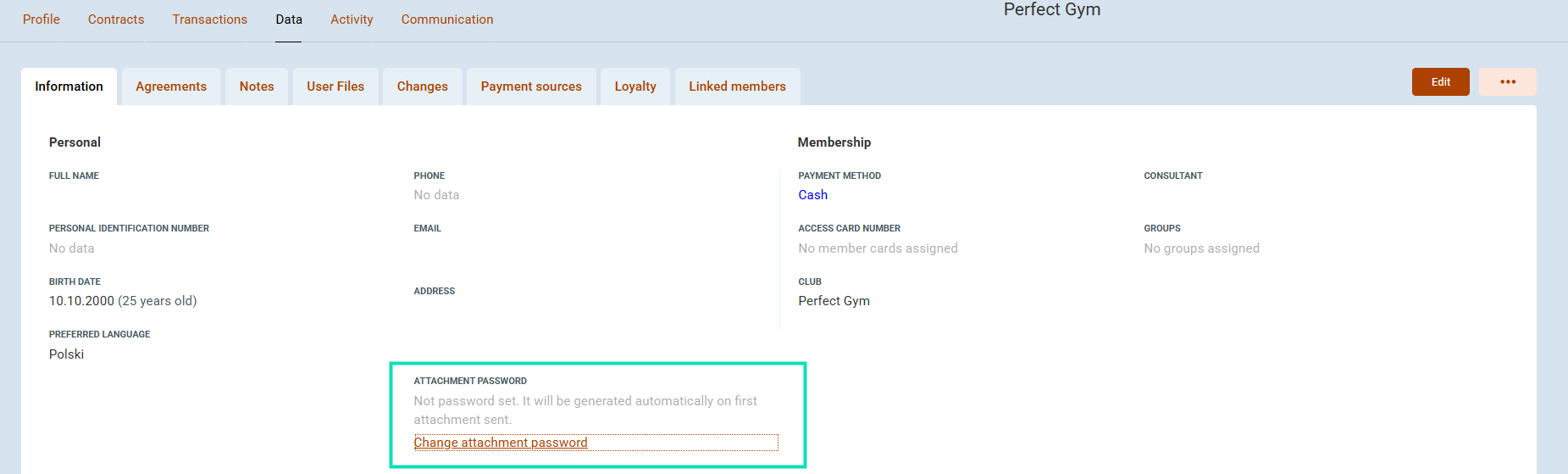
Task: Switch to the Loyalty sub-tab
Action: [x=635, y=86]
